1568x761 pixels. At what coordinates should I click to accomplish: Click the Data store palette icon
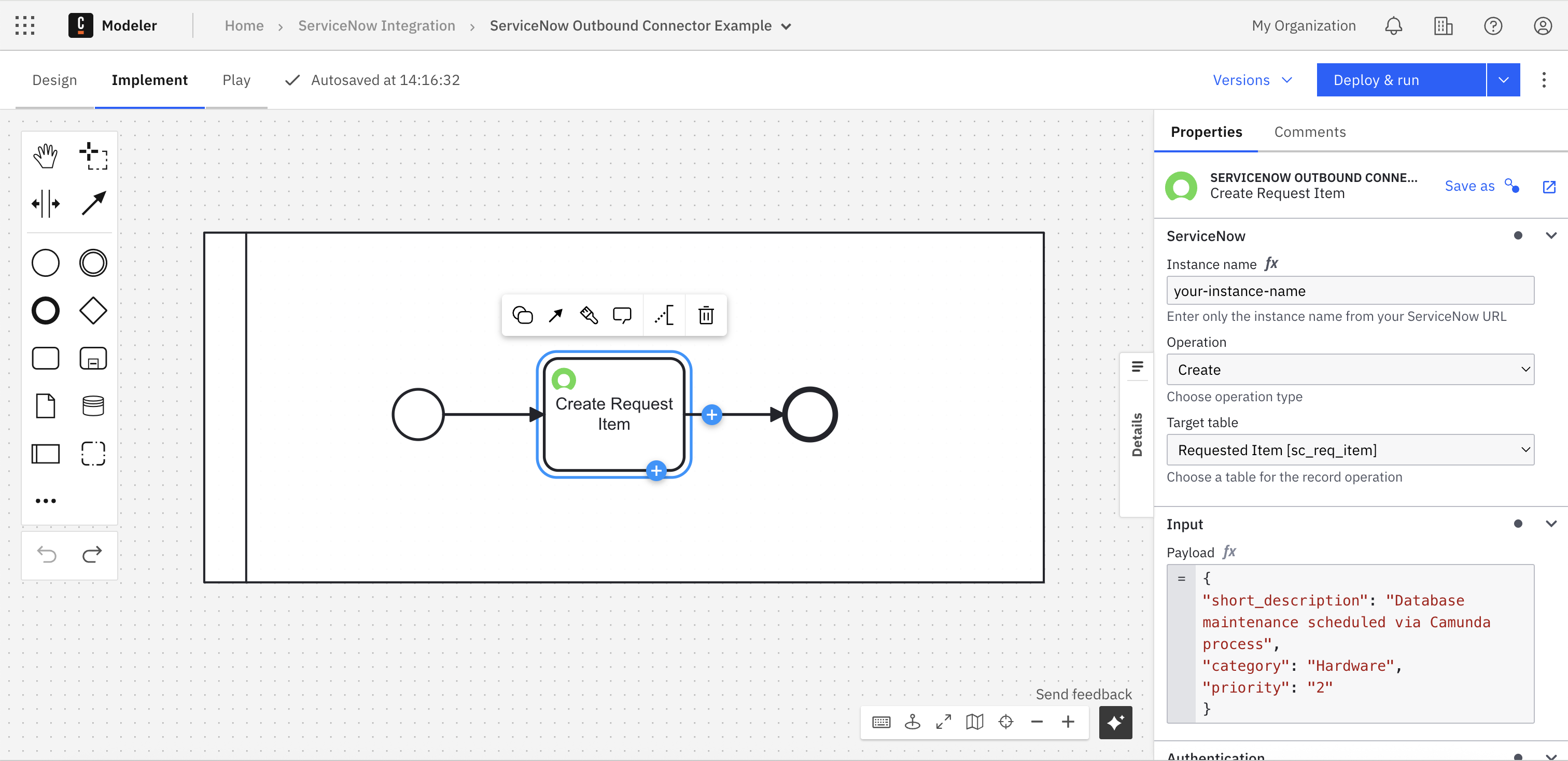point(93,406)
